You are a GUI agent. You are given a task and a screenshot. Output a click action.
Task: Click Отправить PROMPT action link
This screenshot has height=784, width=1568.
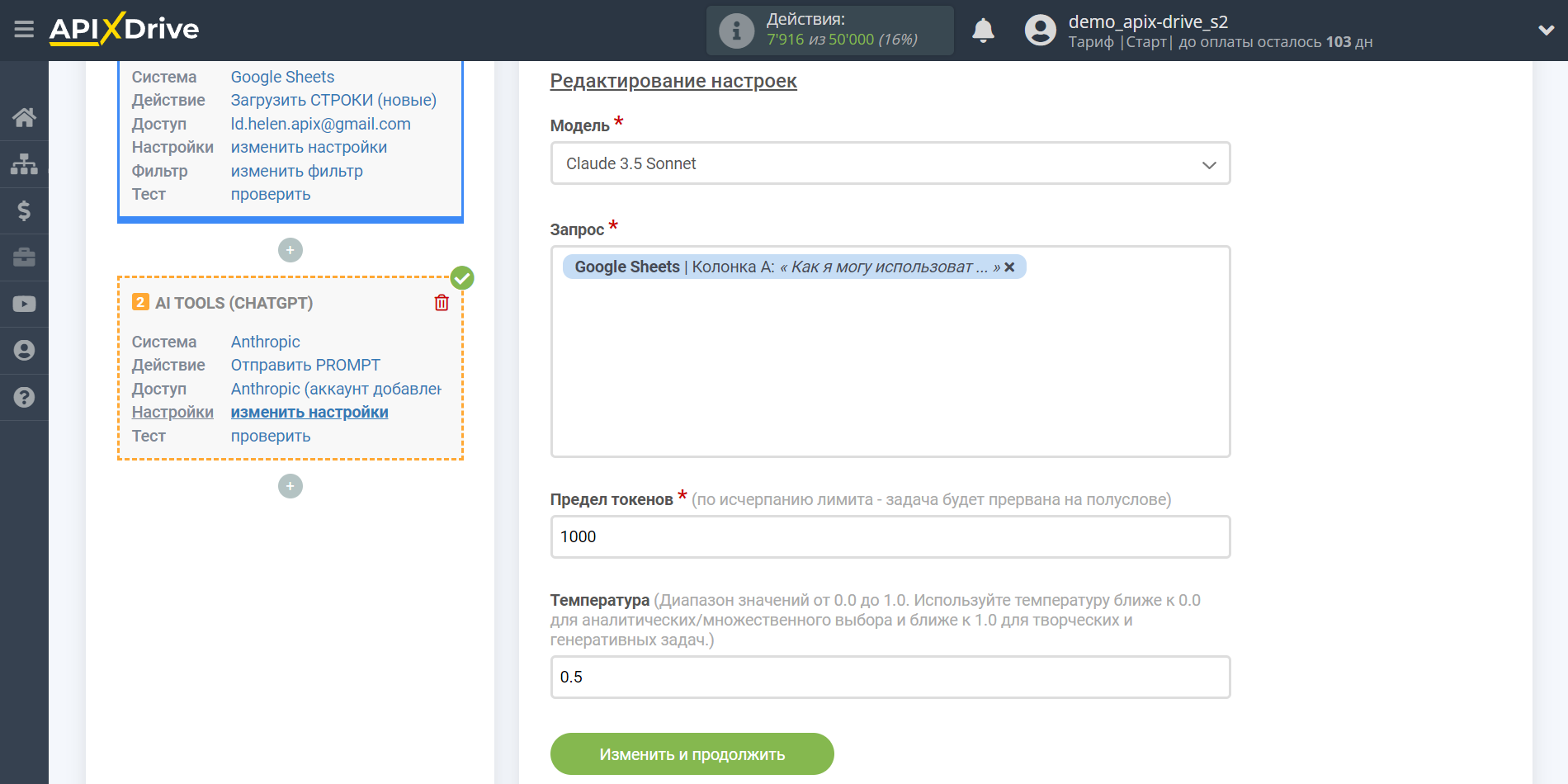[x=305, y=365]
